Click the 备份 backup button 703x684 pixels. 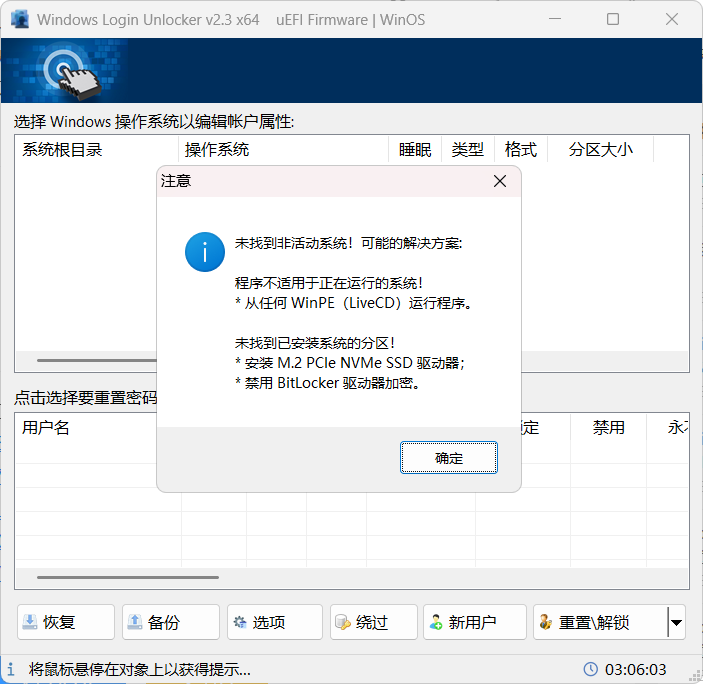171,622
